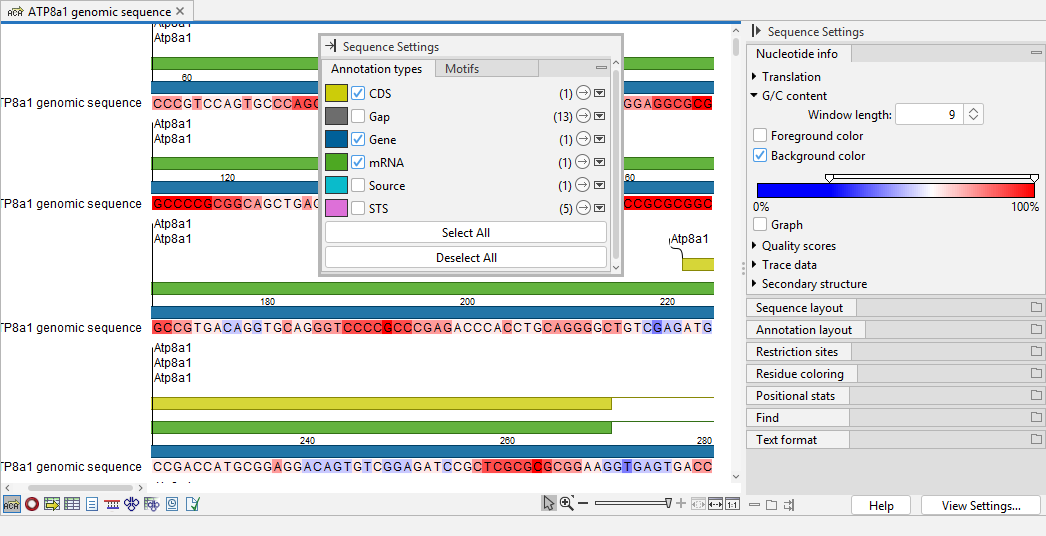Click the arrow icon beside the CDS count

tap(583, 93)
